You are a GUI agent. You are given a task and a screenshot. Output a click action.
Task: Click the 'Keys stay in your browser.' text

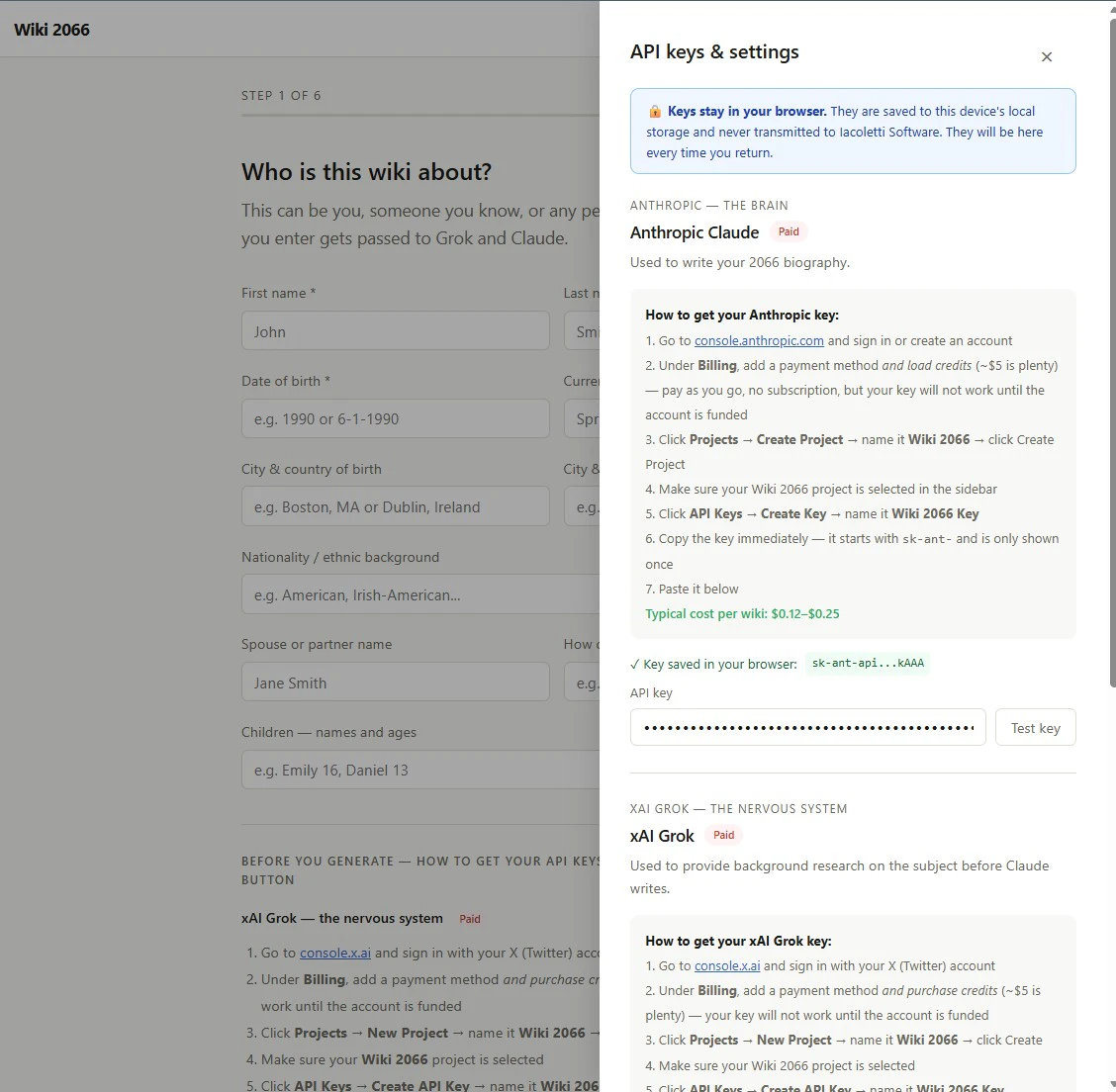tap(747, 112)
